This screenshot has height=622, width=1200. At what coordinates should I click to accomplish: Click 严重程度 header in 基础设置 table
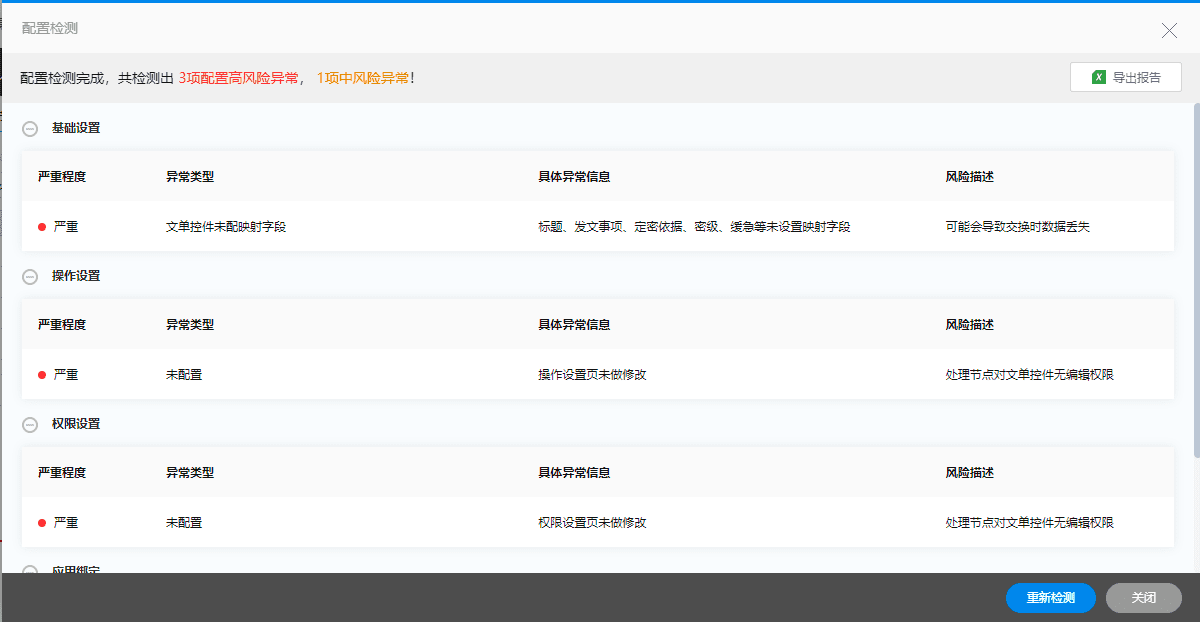pos(62,177)
